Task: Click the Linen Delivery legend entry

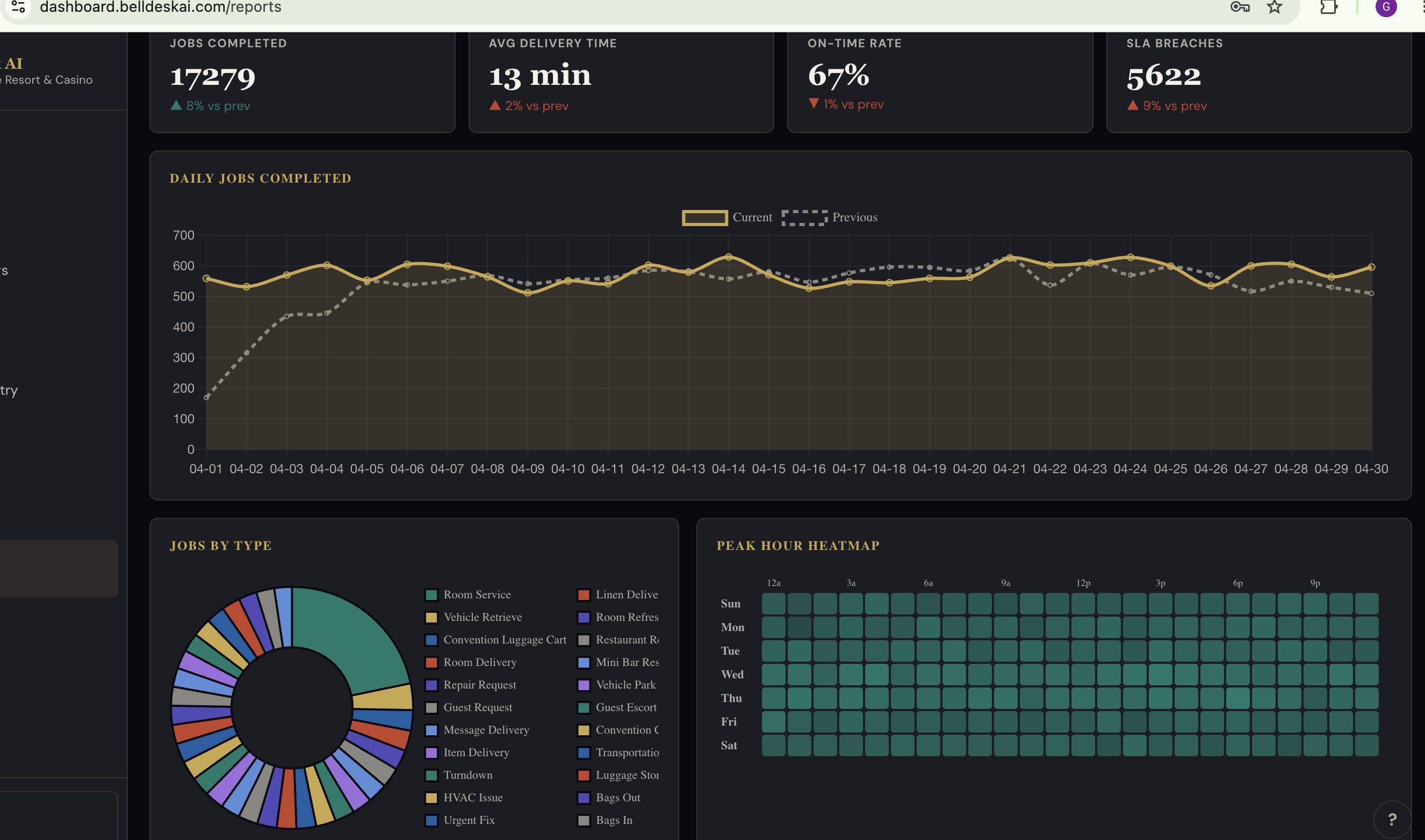Action: point(618,595)
